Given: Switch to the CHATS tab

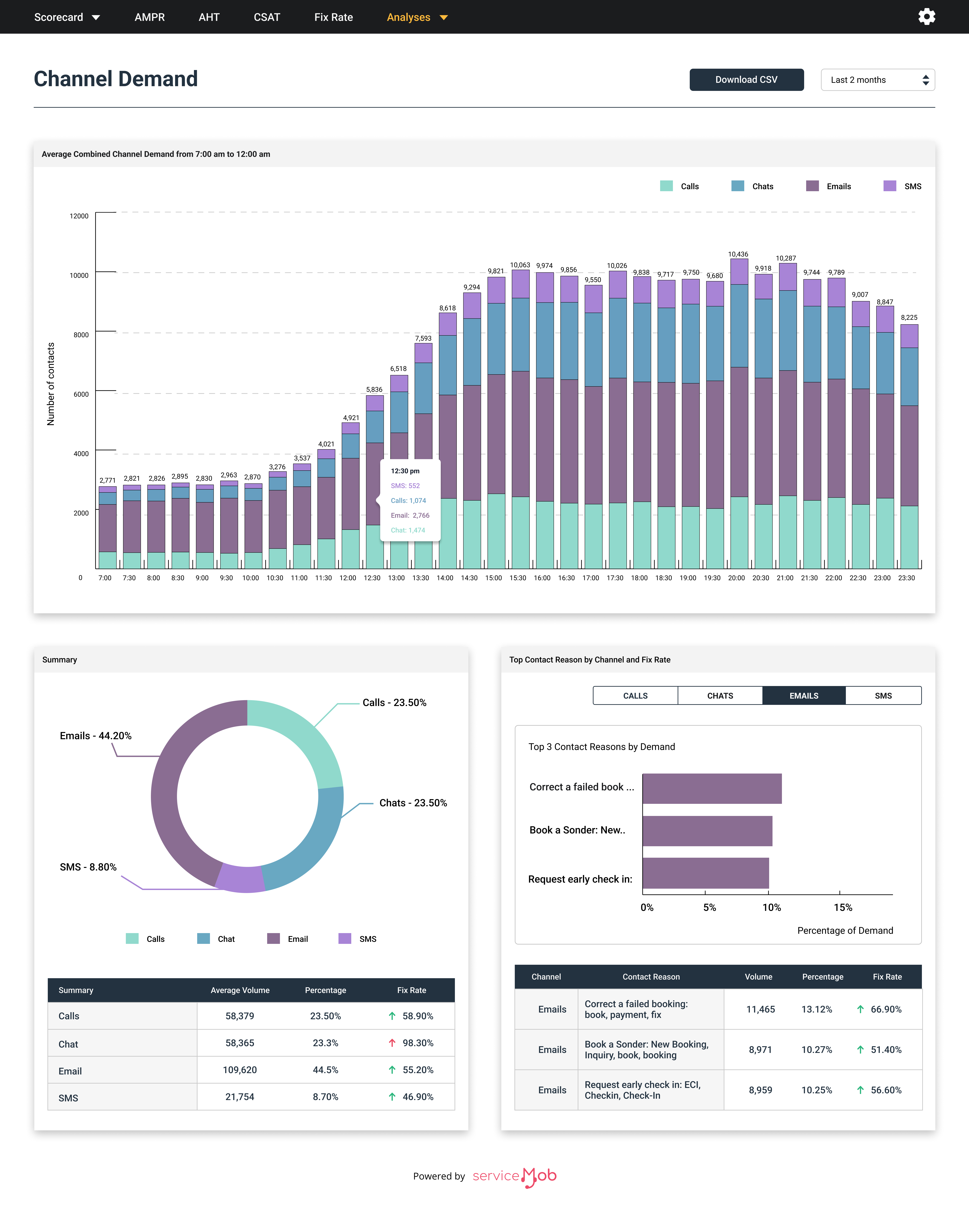Looking at the screenshot, I should [x=720, y=696].
